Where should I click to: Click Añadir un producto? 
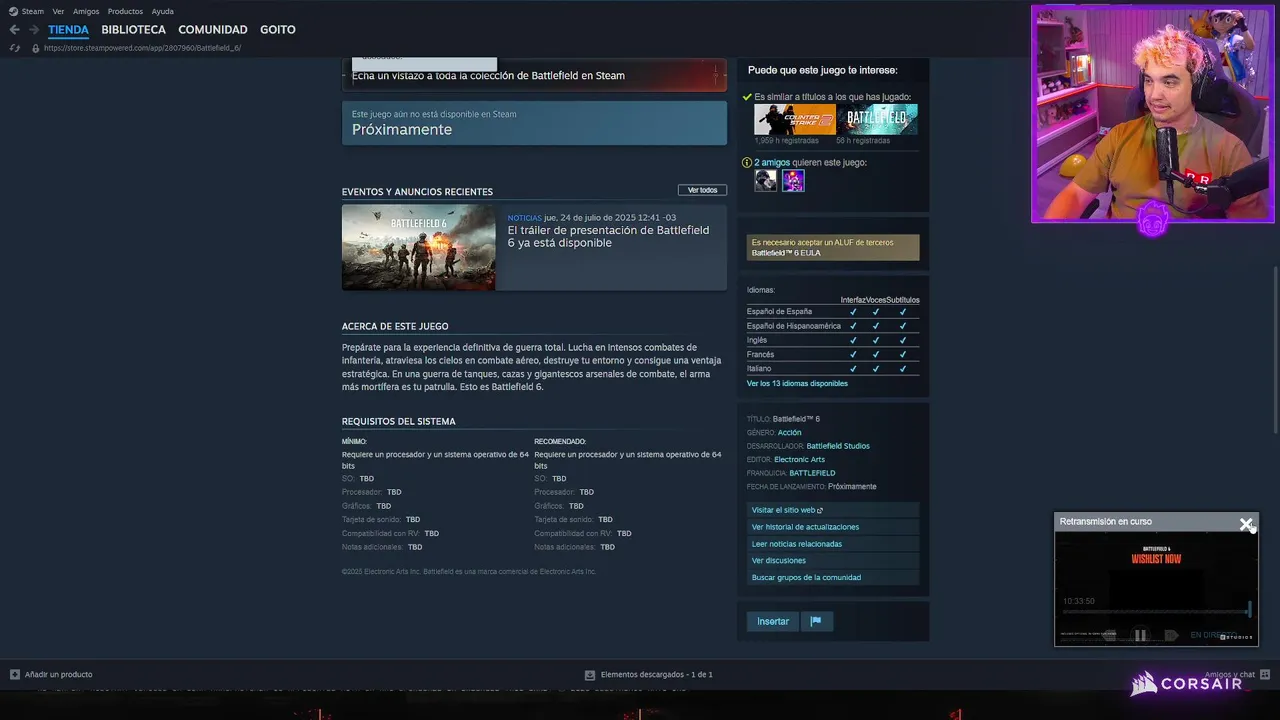(x=51, y=674)
